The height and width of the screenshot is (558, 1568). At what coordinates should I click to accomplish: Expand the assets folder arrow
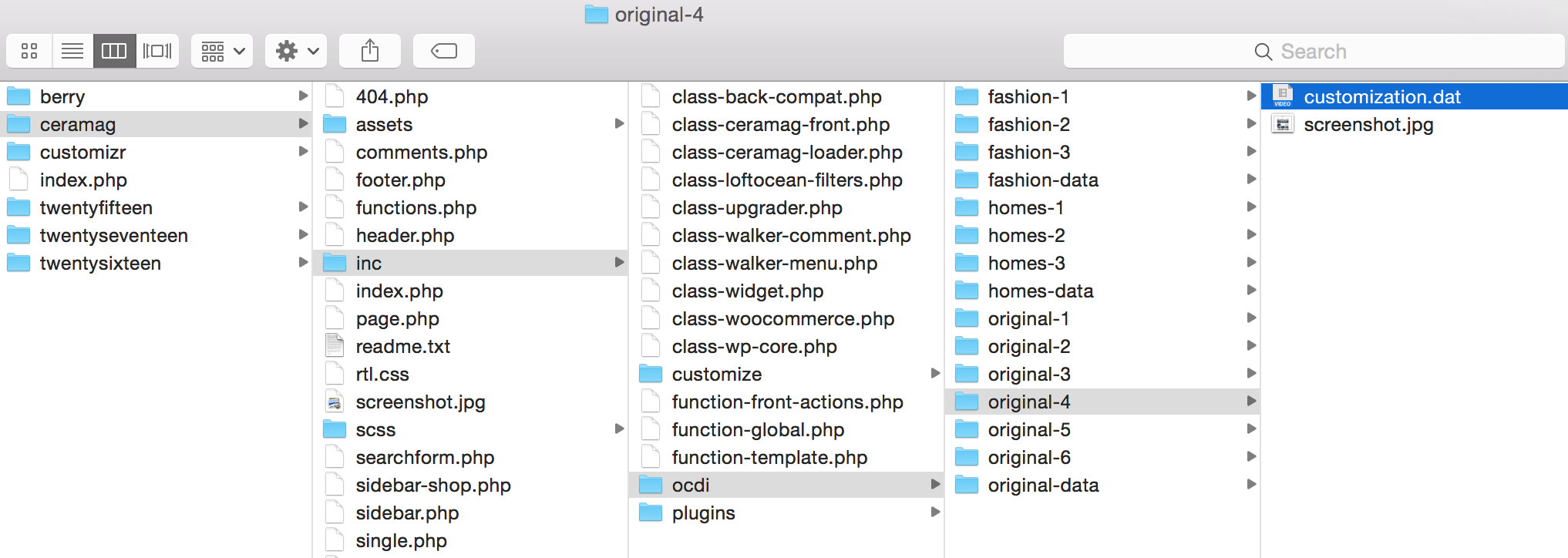click(x=619, y=123)
